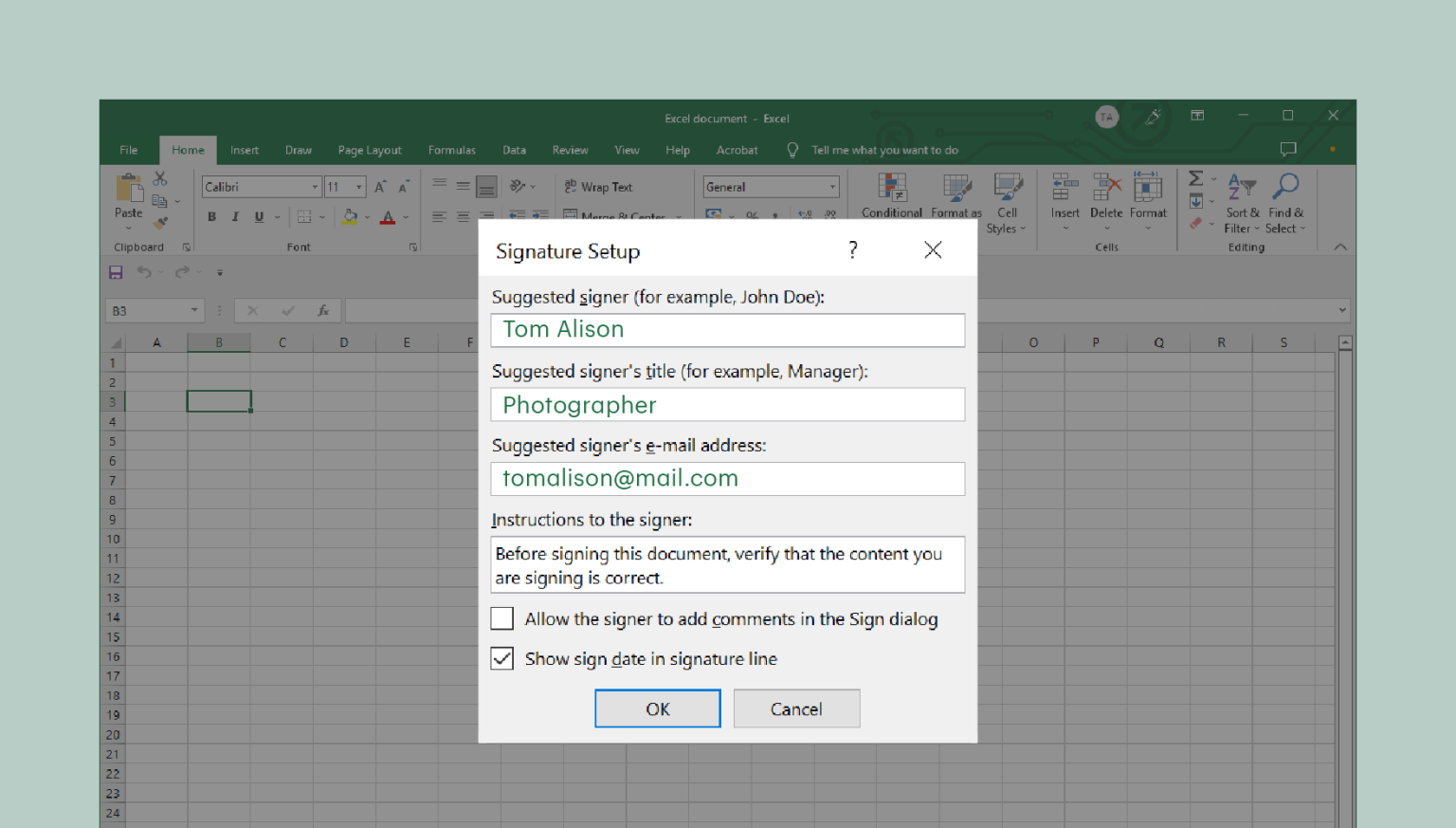Open the Acrobat ribbon tab
The width and height of the screenshot is (1456, 828).
[737, 150]
